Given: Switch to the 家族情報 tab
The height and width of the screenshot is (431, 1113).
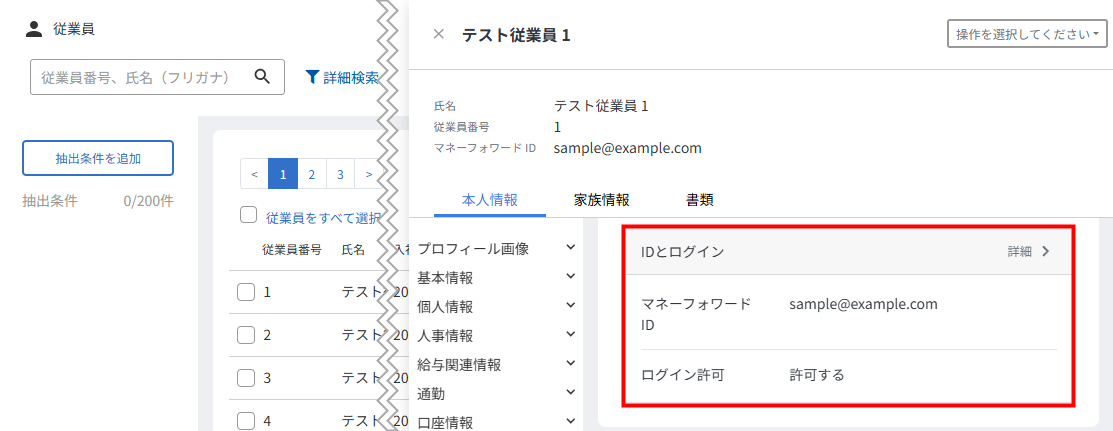Looking at the screenshot, I should pos(601,200).
